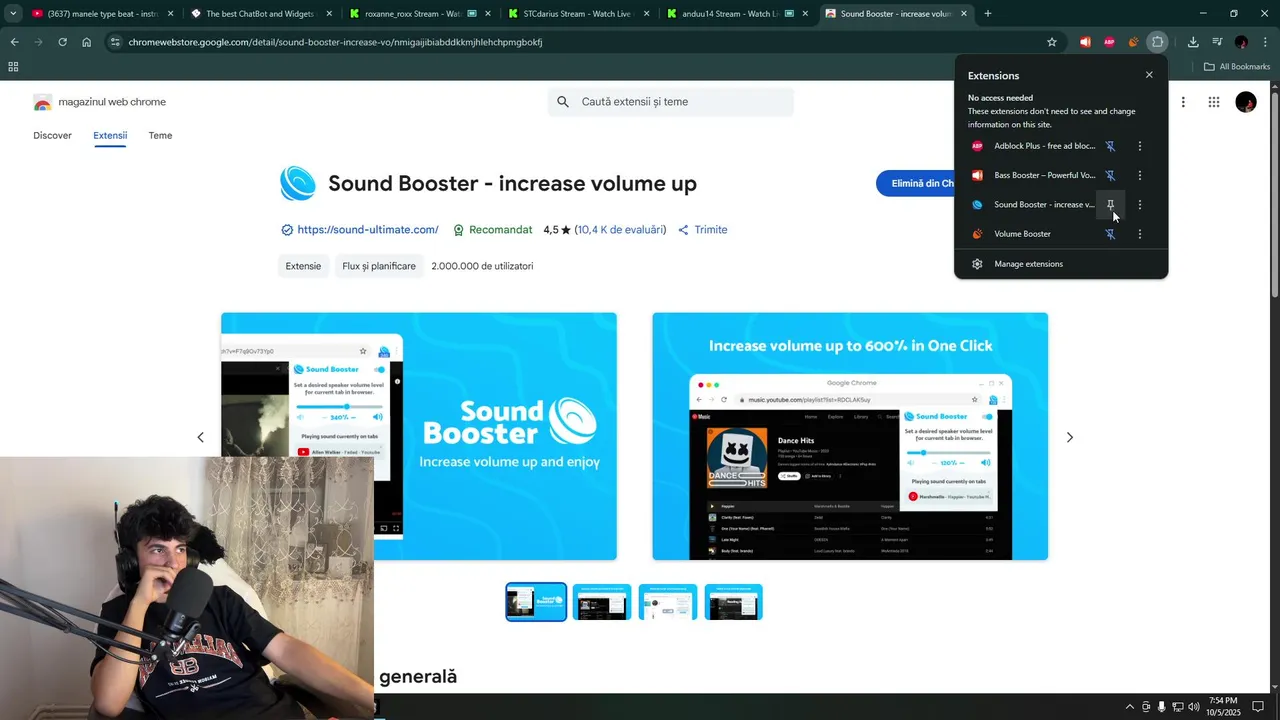This screenshot has height=720, width=1280.
Task: Click the address bar URL
Action: pos(335,42)
